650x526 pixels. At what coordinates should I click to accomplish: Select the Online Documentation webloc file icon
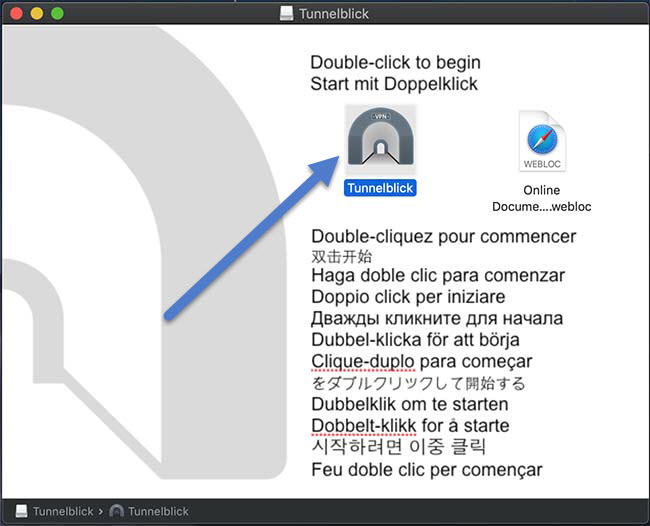pyautogui.click(x=542, y=141)
